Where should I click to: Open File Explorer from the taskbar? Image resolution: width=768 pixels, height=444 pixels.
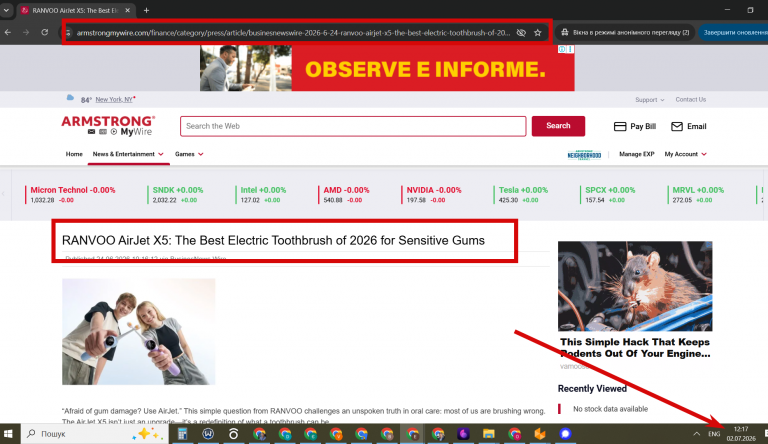[x=489, y=434]
